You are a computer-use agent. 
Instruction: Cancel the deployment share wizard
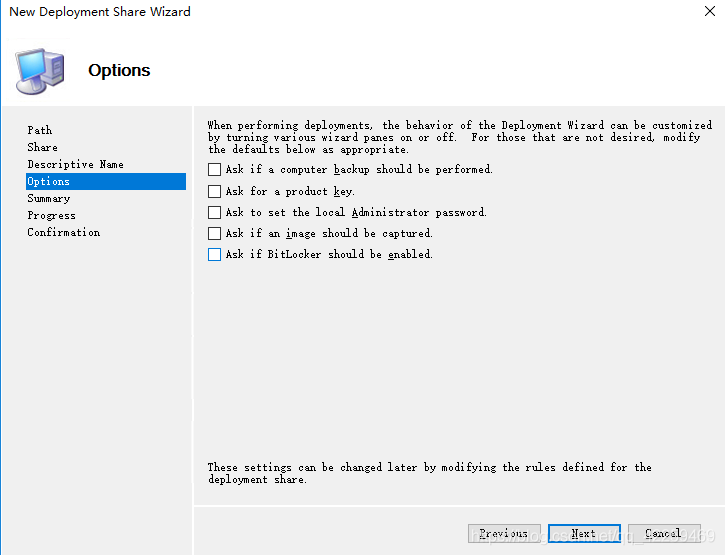[664, 534]
